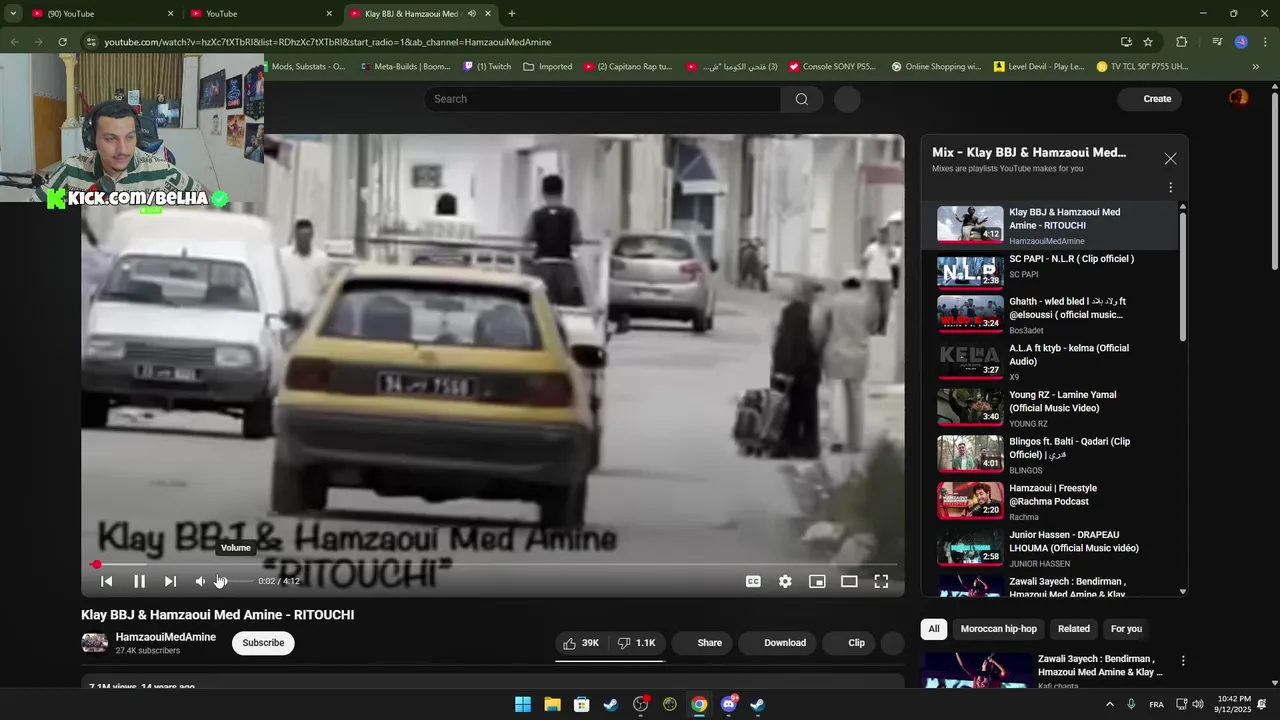Dislike the video (1.1K)
Viewport: 1280px width, 720px height.
click(x=636, y=643)
